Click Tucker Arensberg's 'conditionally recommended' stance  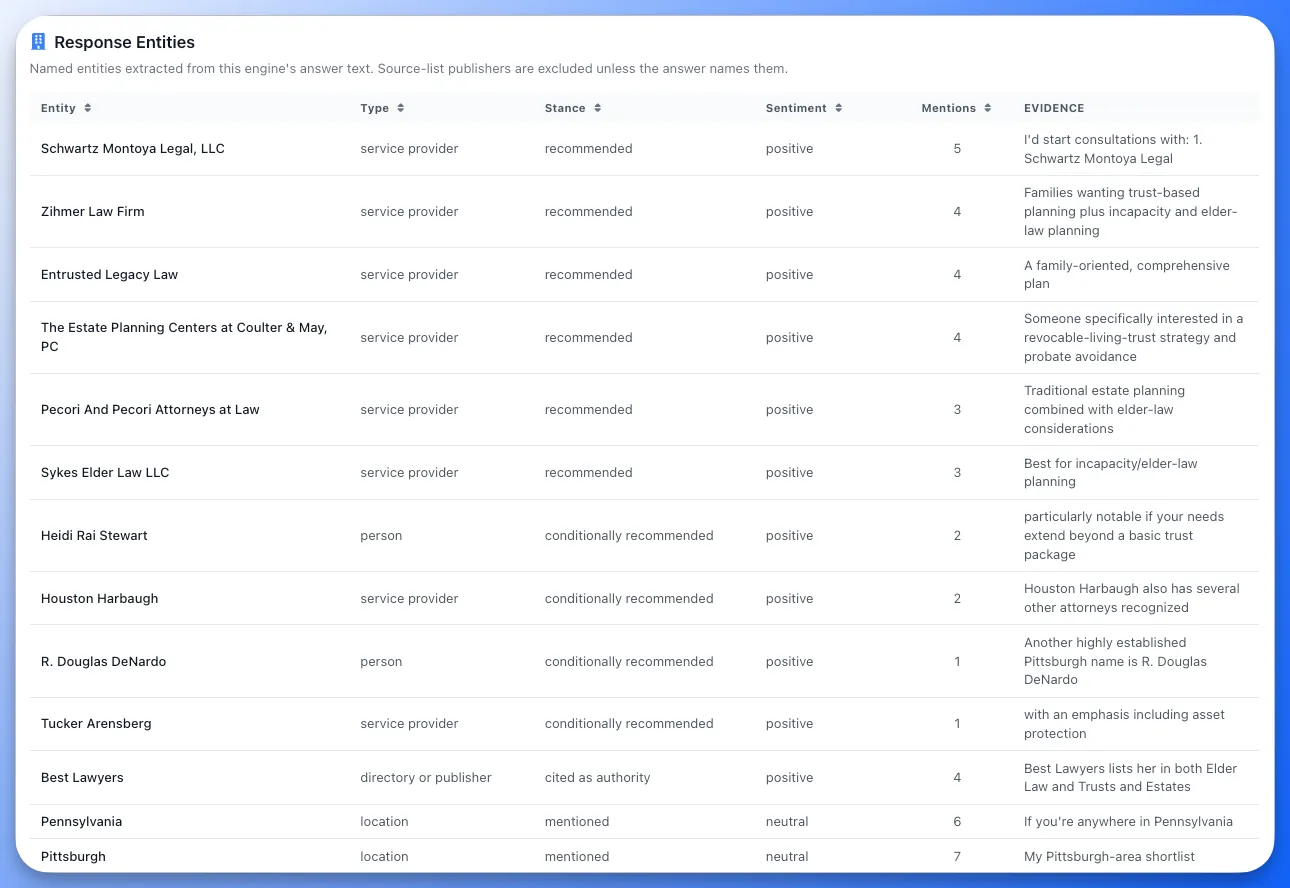coord(629,724)
